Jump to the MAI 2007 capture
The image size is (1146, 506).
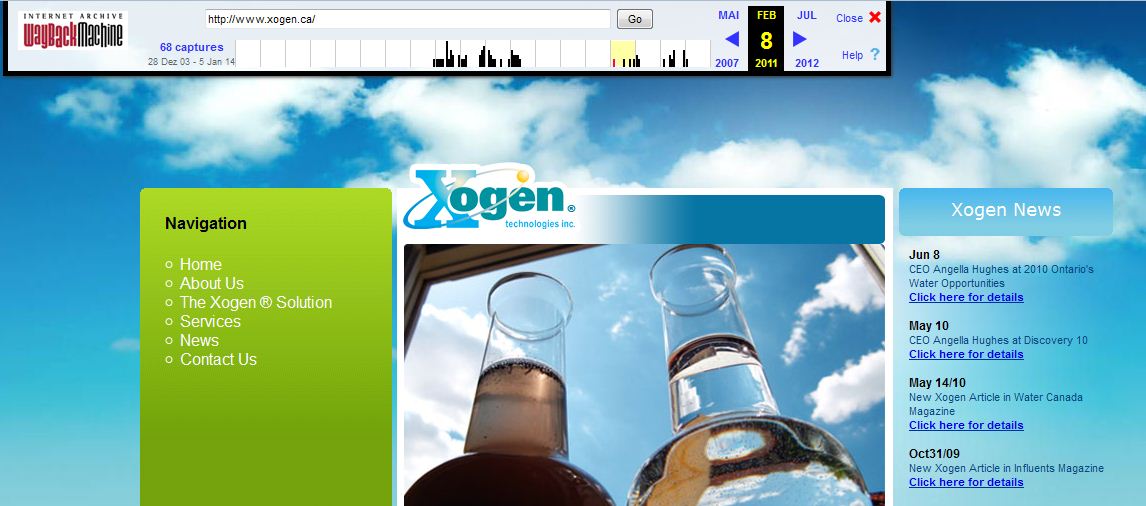tap(728, 15)
